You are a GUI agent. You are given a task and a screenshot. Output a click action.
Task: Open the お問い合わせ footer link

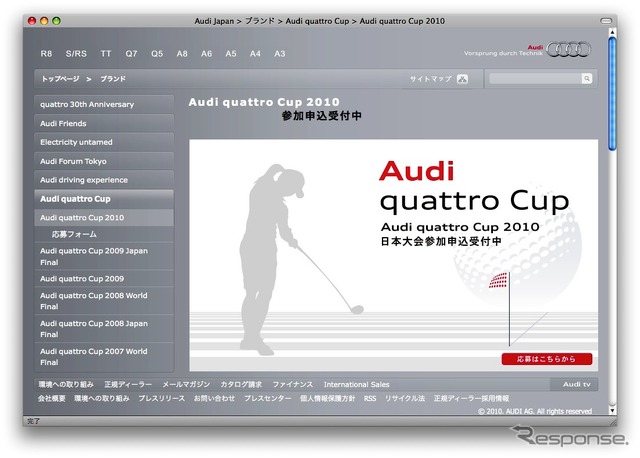pos(214,398)
